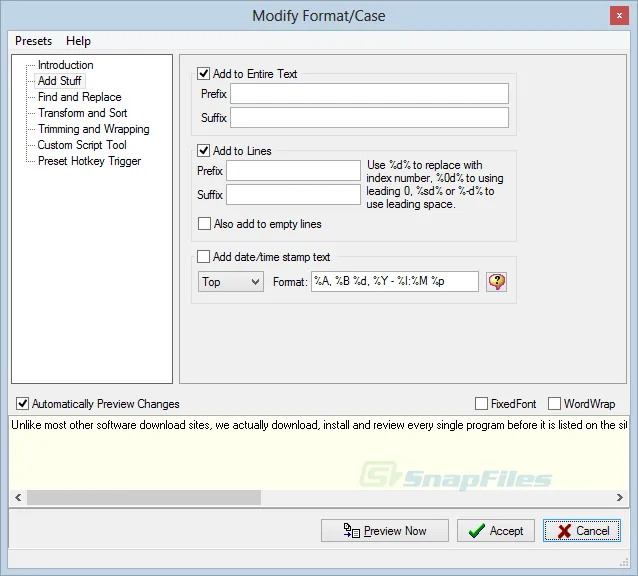Toggle Automatically Preview Changes checkbox
The image size is (638, 576).
pyautogui.click(x=22, y=404)
